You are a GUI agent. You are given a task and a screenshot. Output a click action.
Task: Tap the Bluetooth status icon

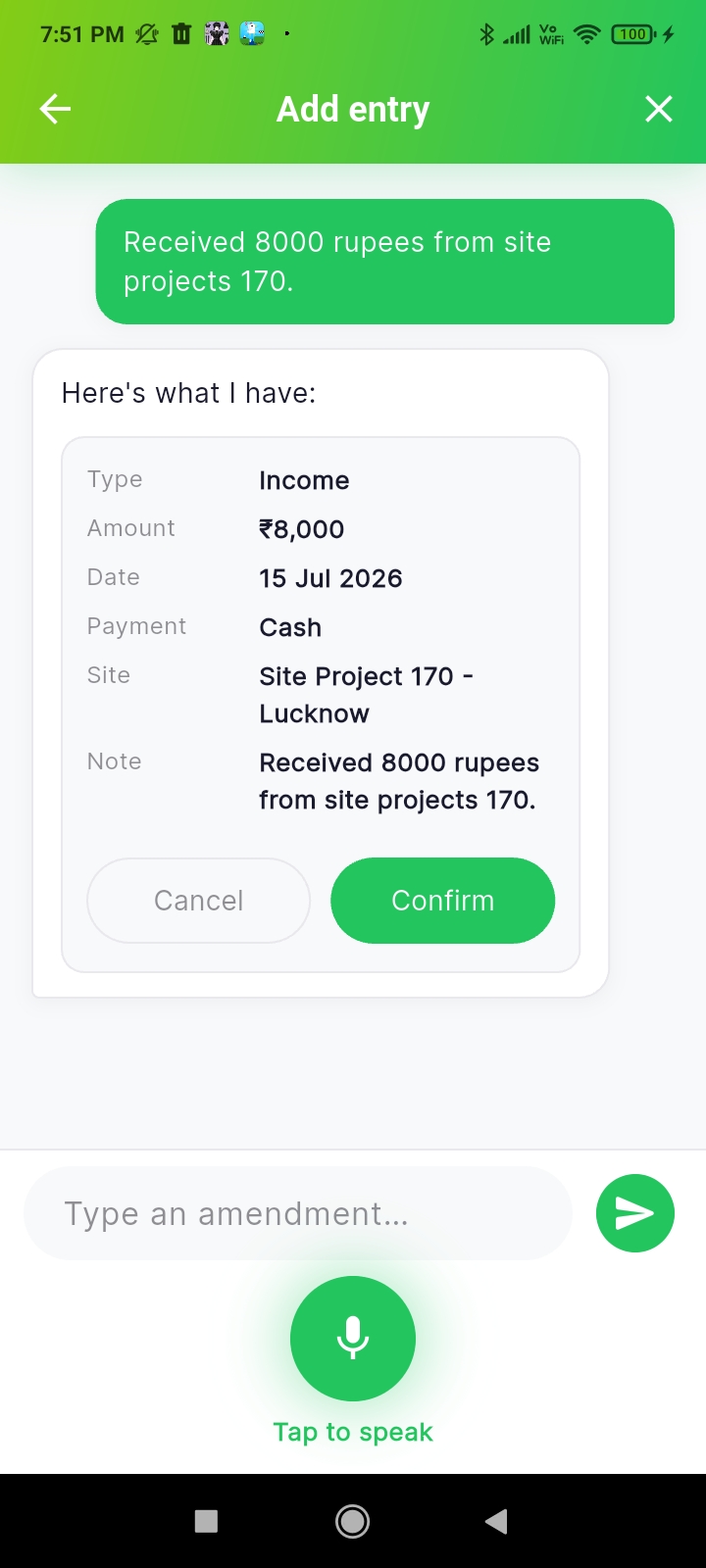pos(486,34)
